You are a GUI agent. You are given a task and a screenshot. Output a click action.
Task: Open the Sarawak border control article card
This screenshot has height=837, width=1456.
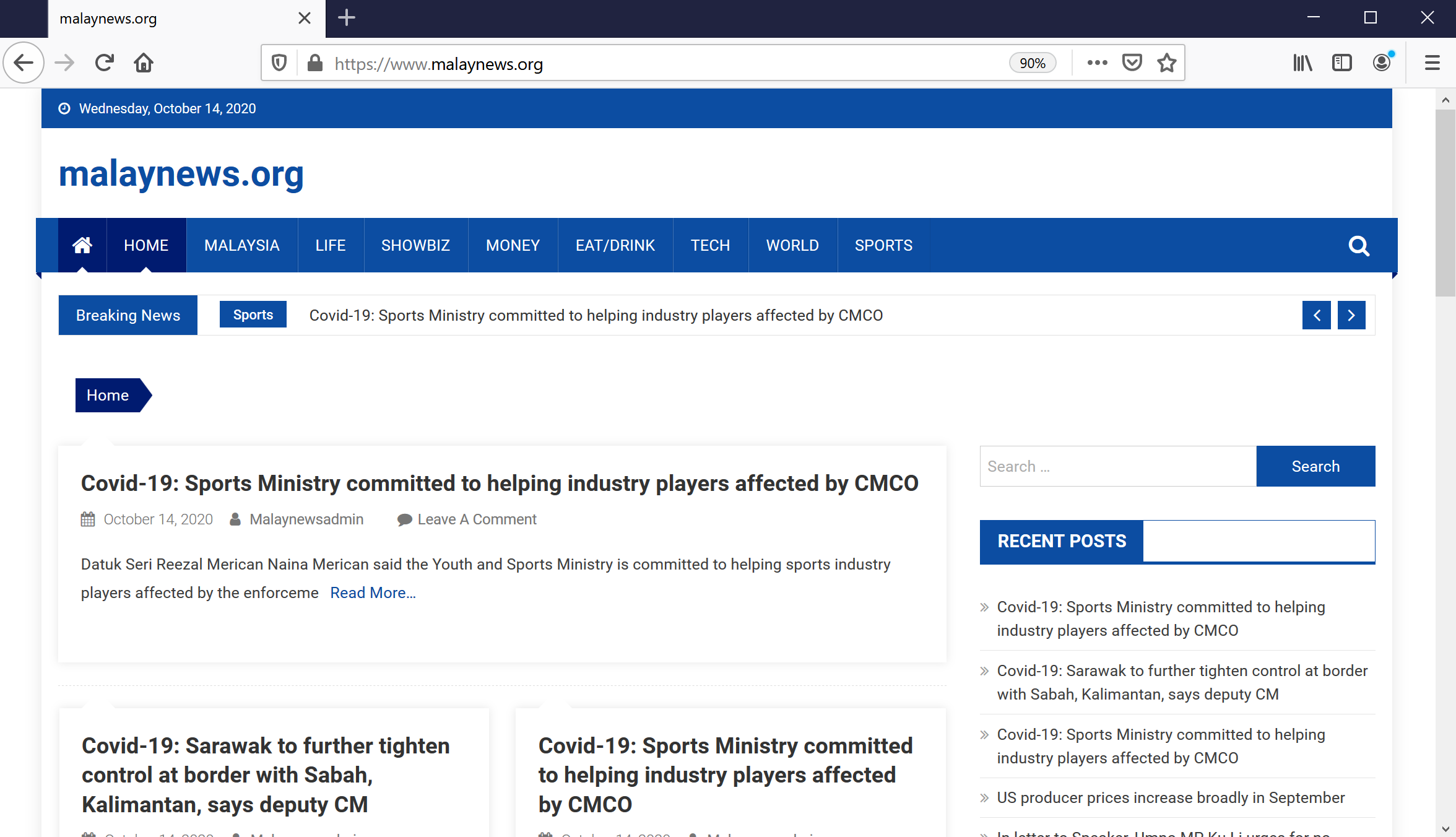(266, 775)
